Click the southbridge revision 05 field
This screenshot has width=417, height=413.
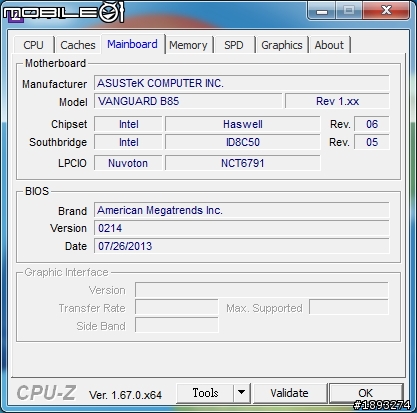[x=372, y=142]
